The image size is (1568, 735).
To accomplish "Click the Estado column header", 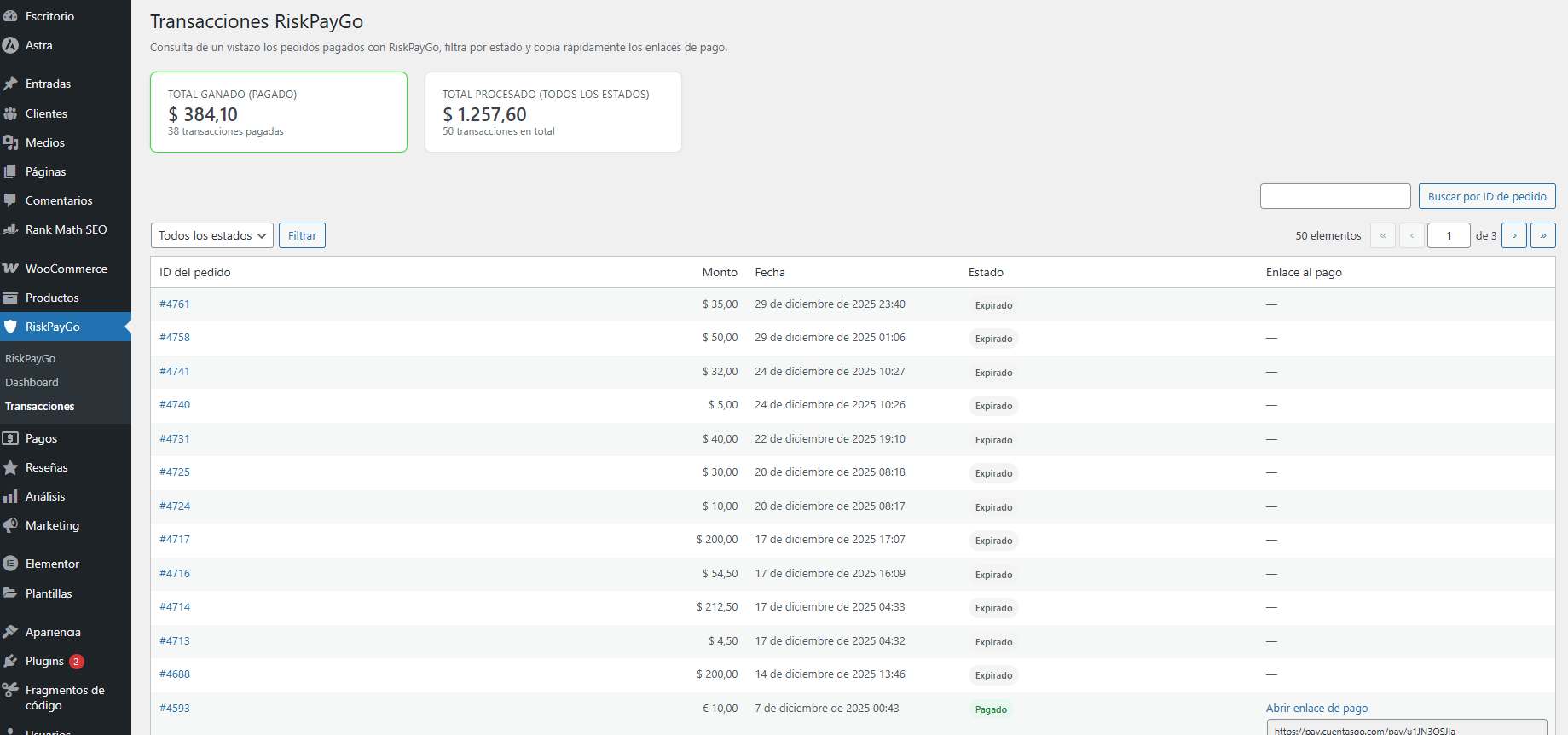I will [x=986, y=272].
